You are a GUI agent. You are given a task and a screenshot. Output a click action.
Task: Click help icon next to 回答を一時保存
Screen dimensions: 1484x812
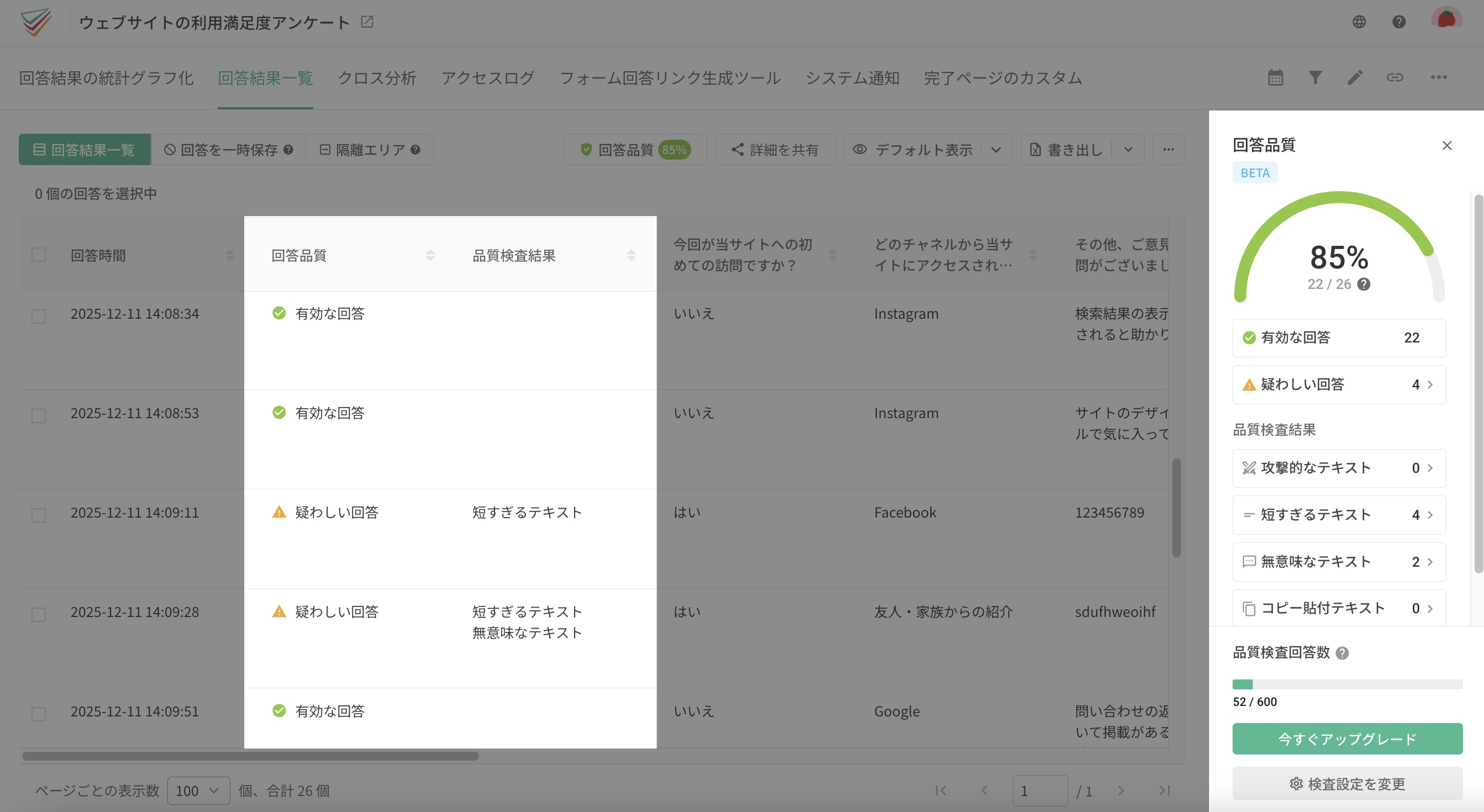[288, 150]
